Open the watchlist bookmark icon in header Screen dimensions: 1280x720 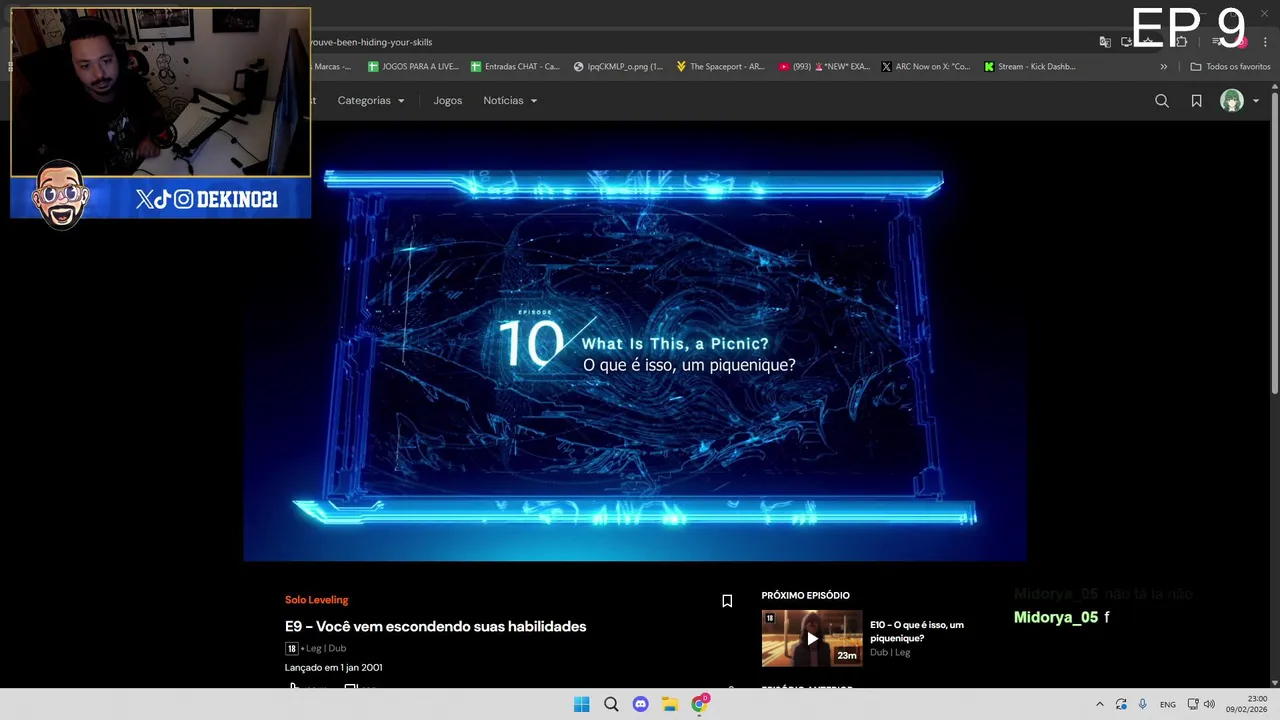pyautogui.click(x=1196, y=101)
